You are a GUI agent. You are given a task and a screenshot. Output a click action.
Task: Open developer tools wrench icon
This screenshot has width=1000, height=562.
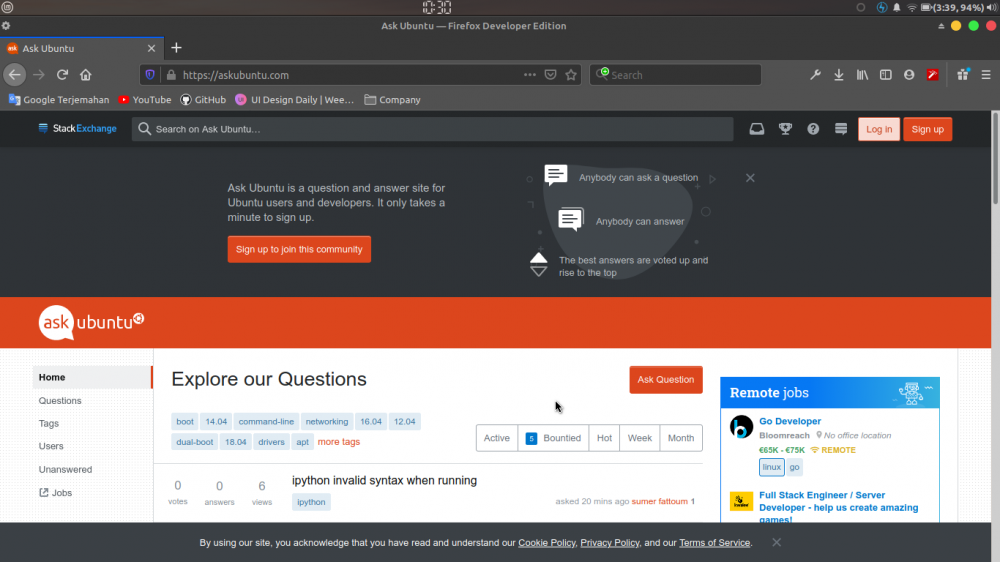pyautogui.click(x=815, y=75)
